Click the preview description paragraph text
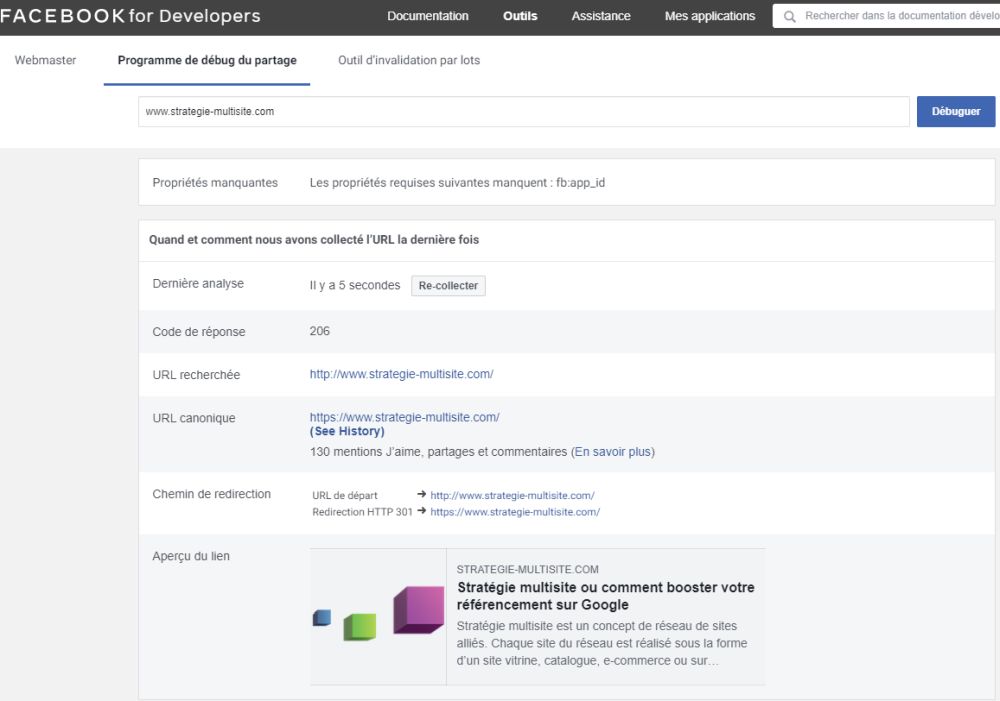 pos(602,643)
